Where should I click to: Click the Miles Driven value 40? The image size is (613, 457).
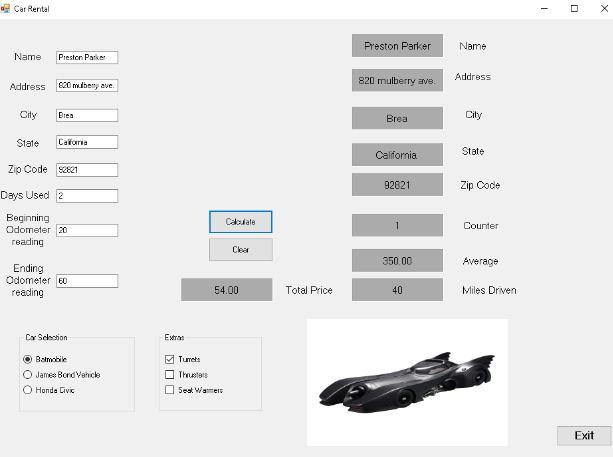397,290
